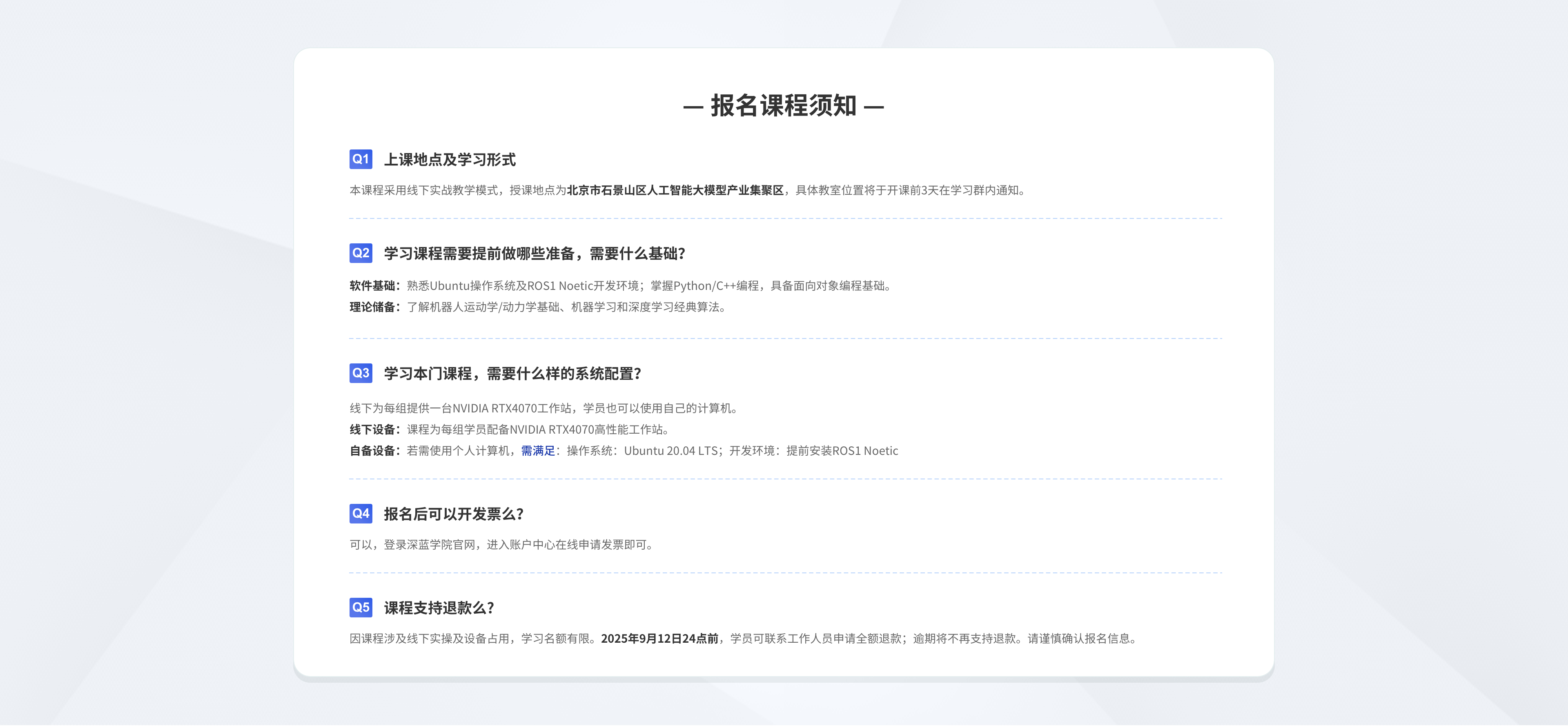Click the Q3 badge icon
This screenshot has height=726, width=1568.
(361, 372)
